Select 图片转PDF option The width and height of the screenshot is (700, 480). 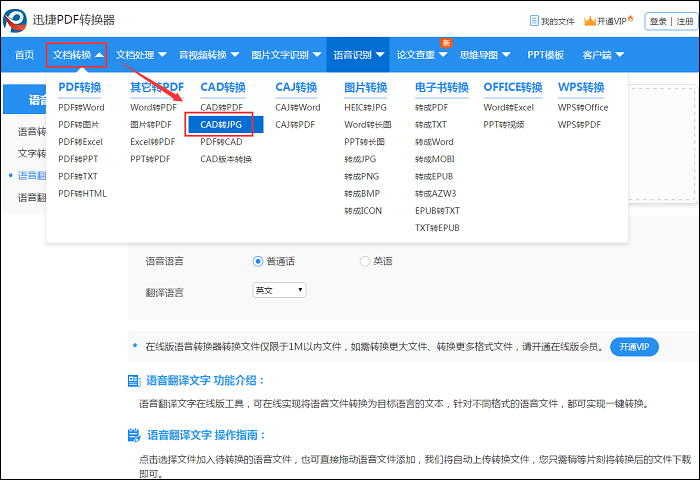pyautogui.click(x=151, y=125)
